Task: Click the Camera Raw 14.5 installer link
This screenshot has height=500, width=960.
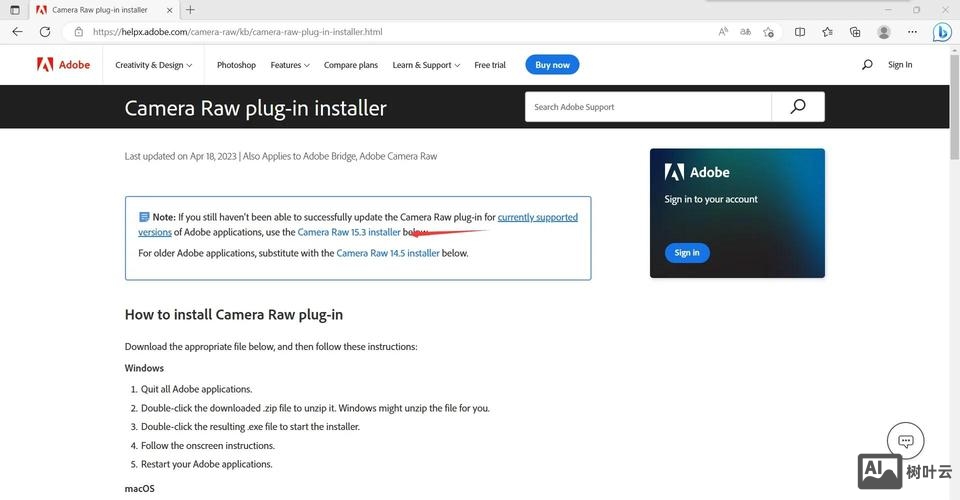Action: (388, 253)
